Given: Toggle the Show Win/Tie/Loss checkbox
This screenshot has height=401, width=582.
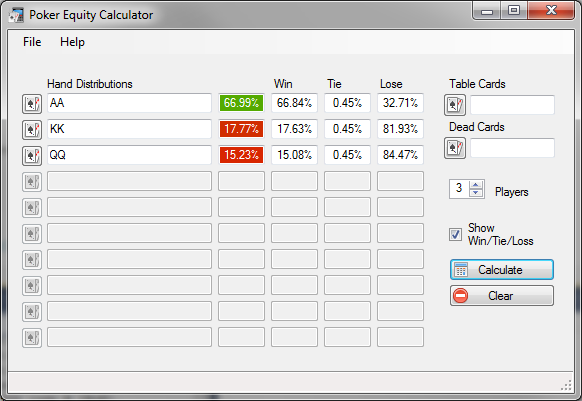Looking at the screenshot, I should 455,234.
